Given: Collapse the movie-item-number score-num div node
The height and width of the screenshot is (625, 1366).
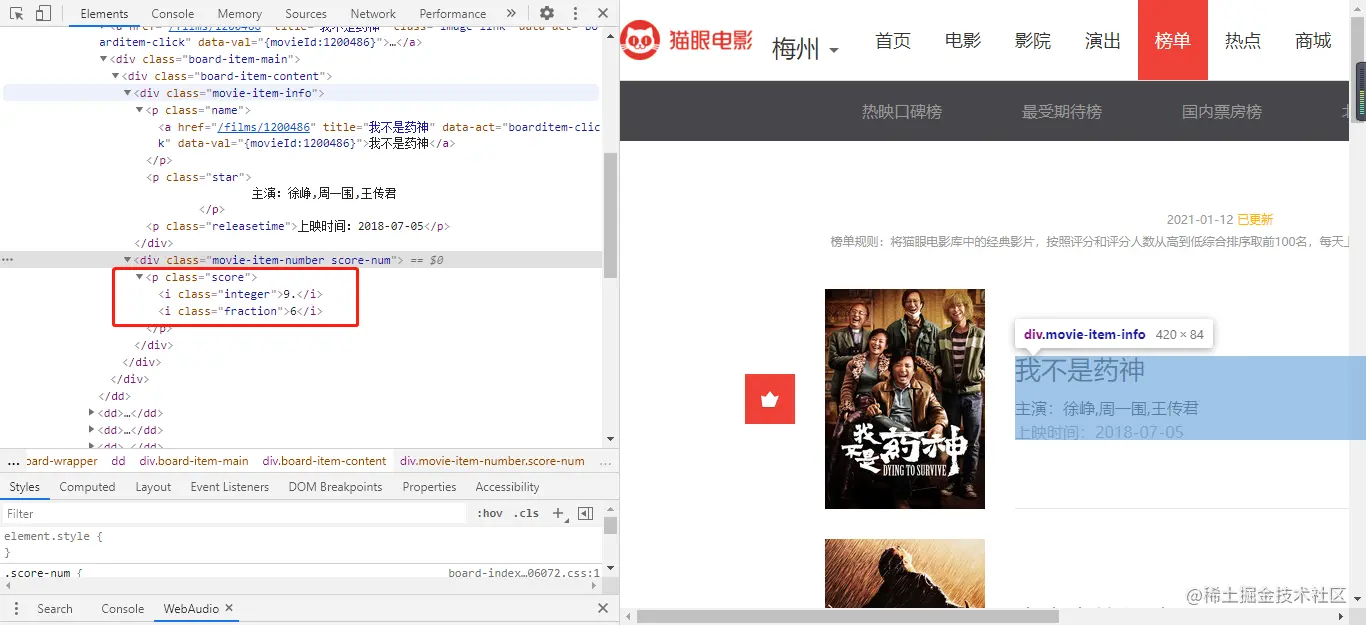Looking at the screenshot, I should pyautogui.click(x=127, y=260).
